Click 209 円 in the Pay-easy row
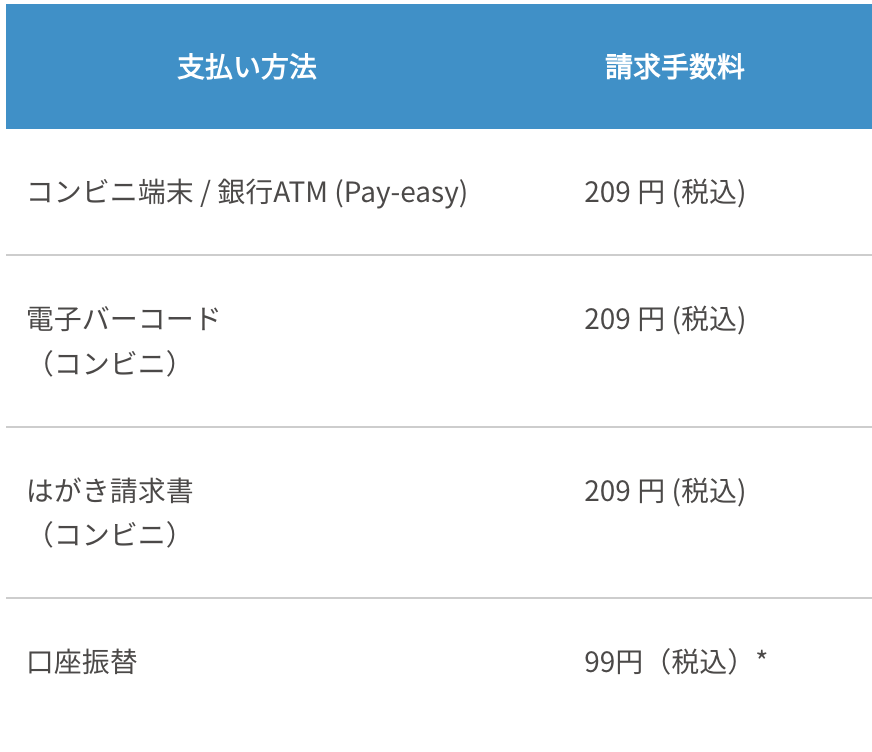This screenshot has width=872, height=752. point(624,192)
